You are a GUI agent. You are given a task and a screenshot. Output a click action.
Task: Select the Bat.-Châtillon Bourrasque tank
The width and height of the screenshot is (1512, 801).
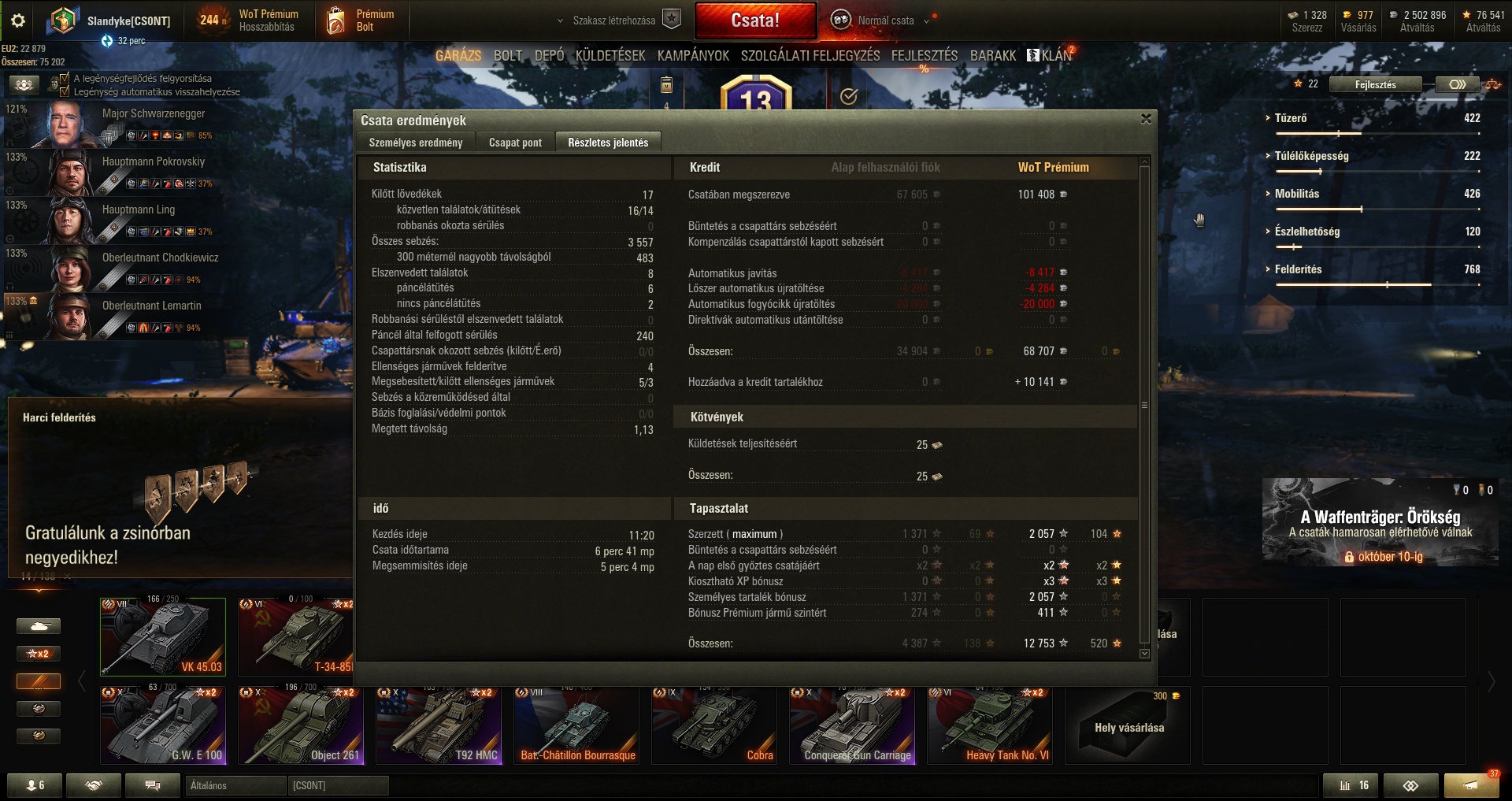click(576, 725)
